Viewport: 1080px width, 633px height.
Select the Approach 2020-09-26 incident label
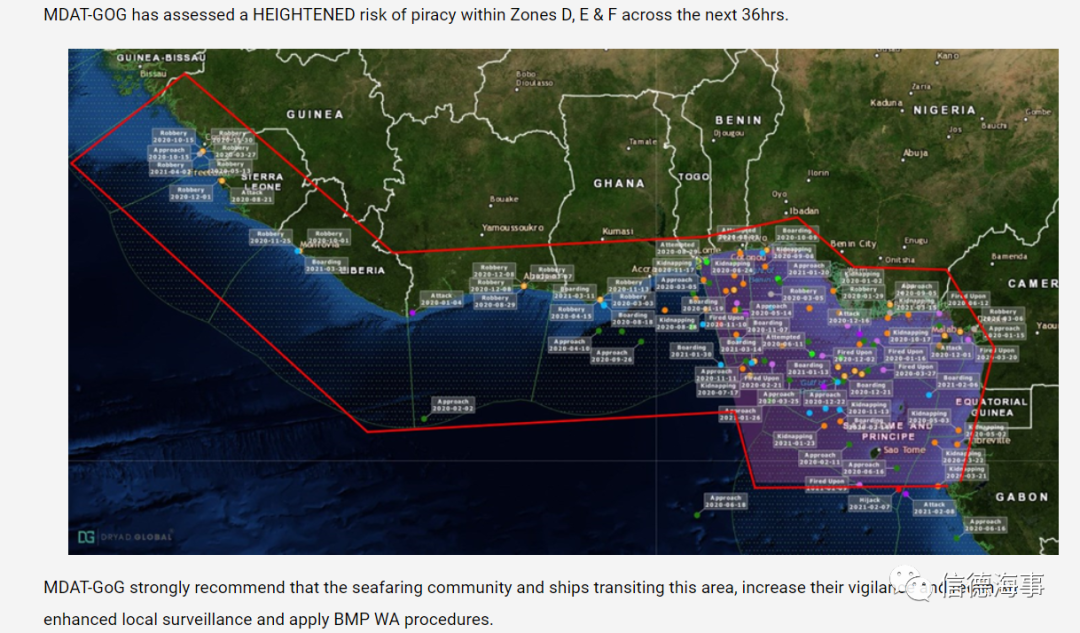[x=612, y=356]
